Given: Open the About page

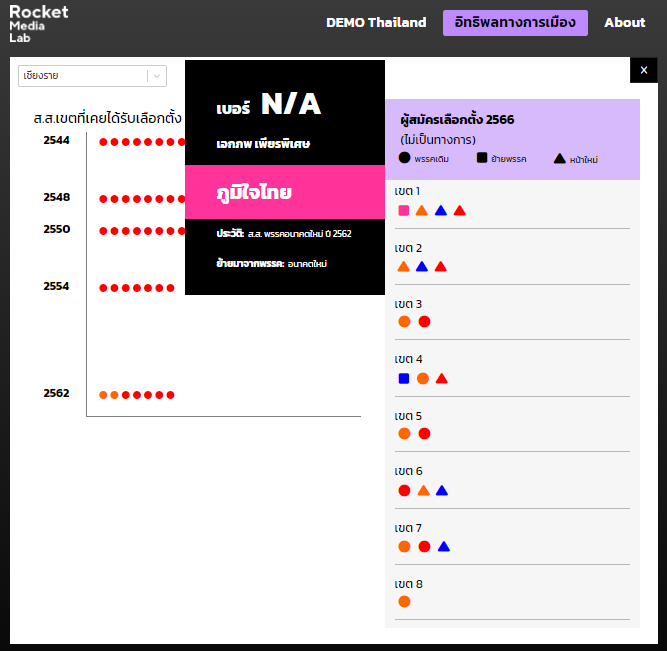Looking at the screenshot, I should pos(624,23).
